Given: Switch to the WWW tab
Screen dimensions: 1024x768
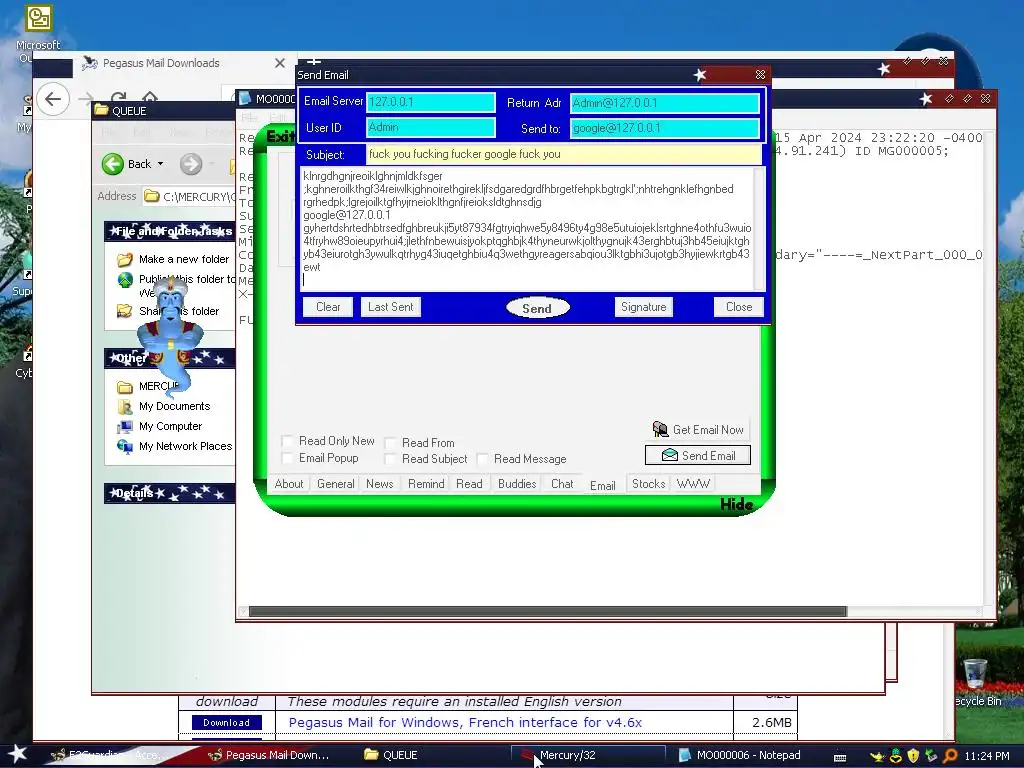Looking at the screenshot, I should tap(693, 484).
